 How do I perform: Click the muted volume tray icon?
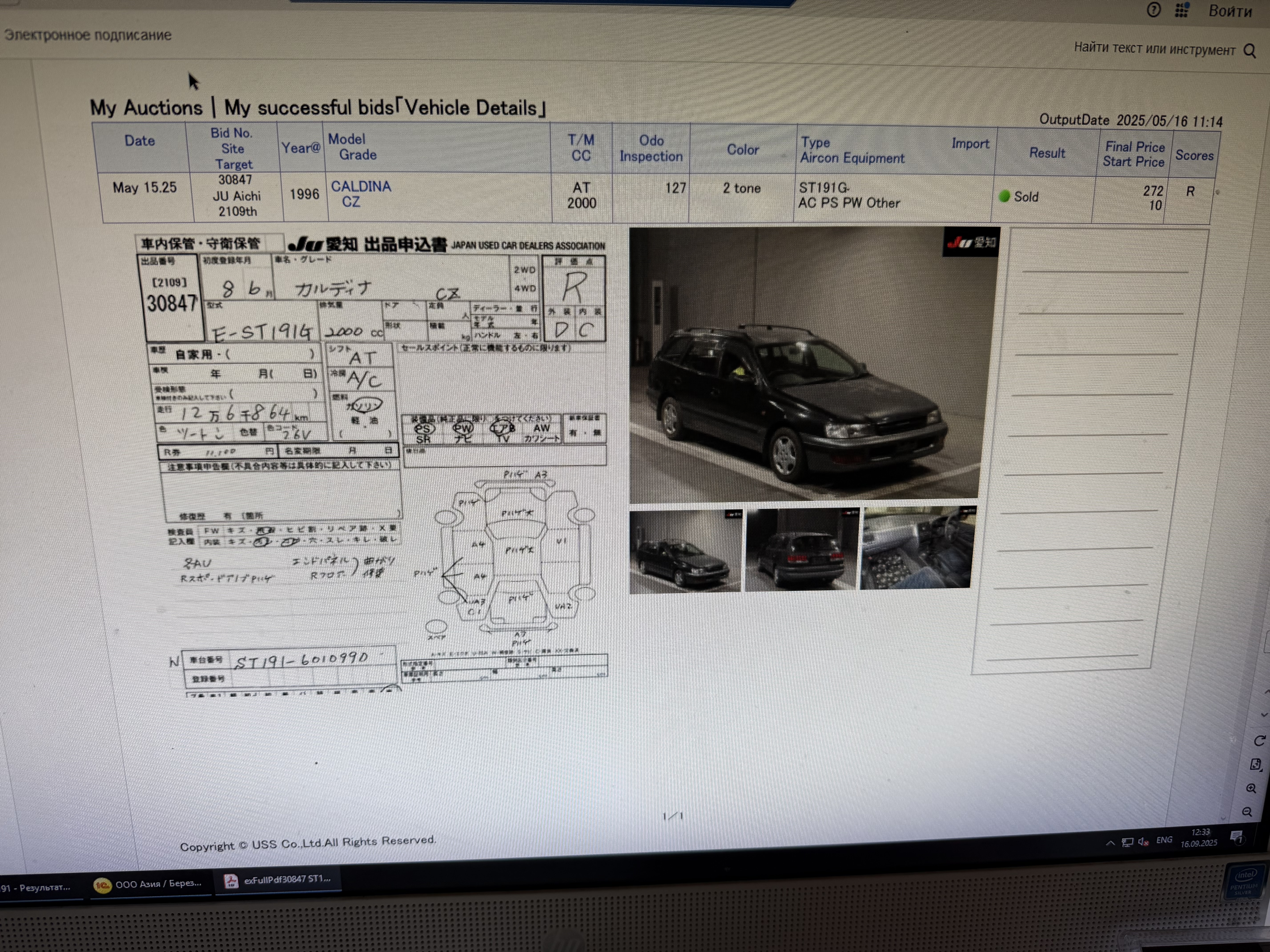click(1143, 841)
